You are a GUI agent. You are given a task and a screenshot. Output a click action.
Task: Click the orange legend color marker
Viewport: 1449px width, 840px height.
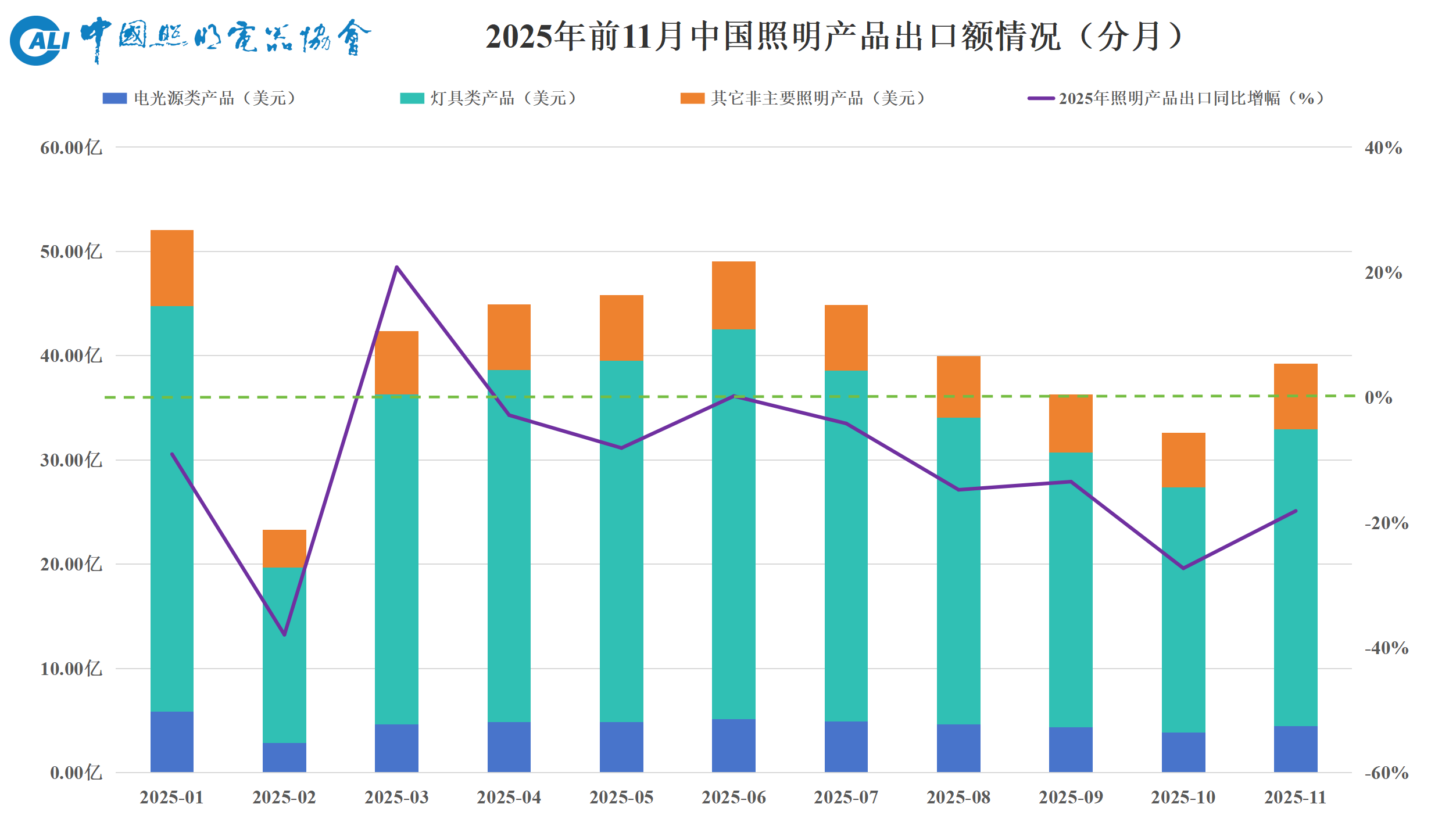point(692,97)
